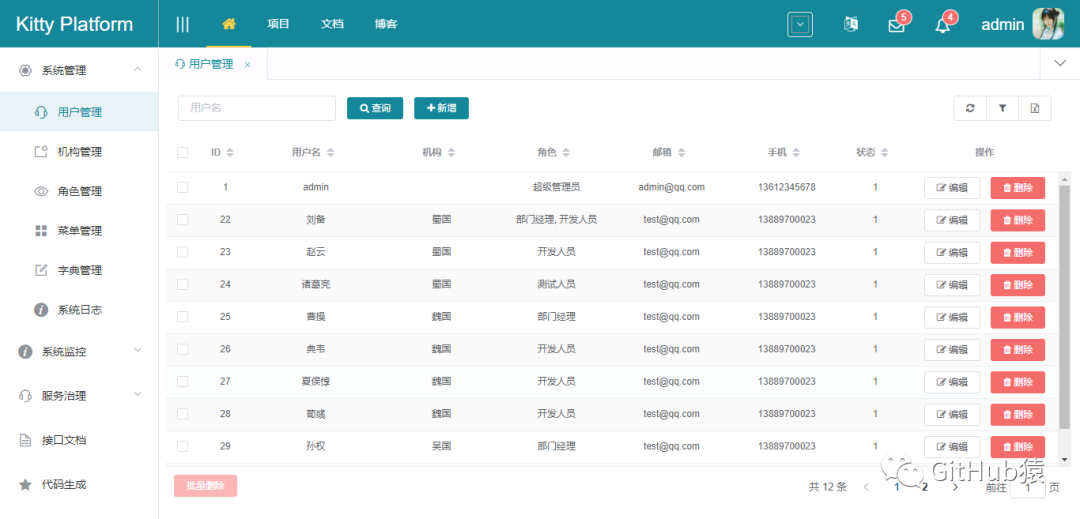Expand the 服务治理 menu group
1080x519 pixels.
79,396
